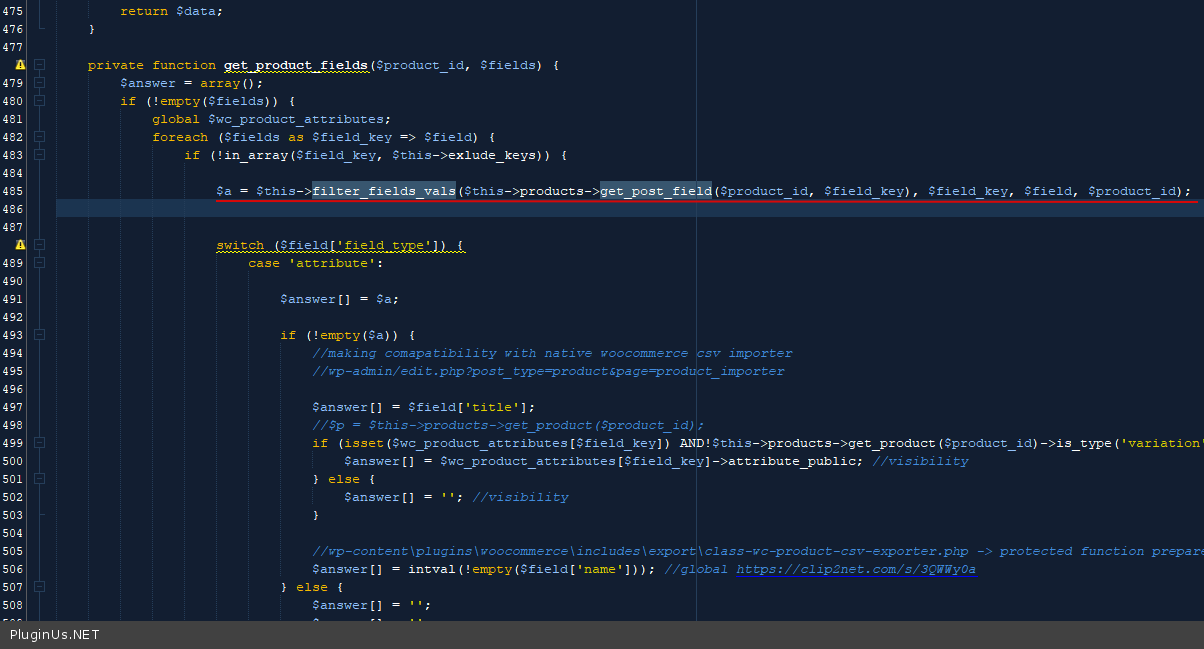Collapse the isset($wc_product_attributes) if block
The width and height of the screenshot is (1204, 649).
coord(39,443)
